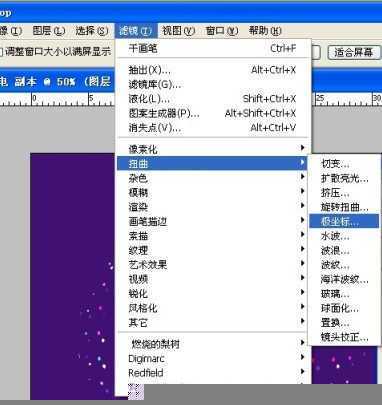Open the 选择 (S) menu
This screenshot has width=382, height=405.
(92, 31)
